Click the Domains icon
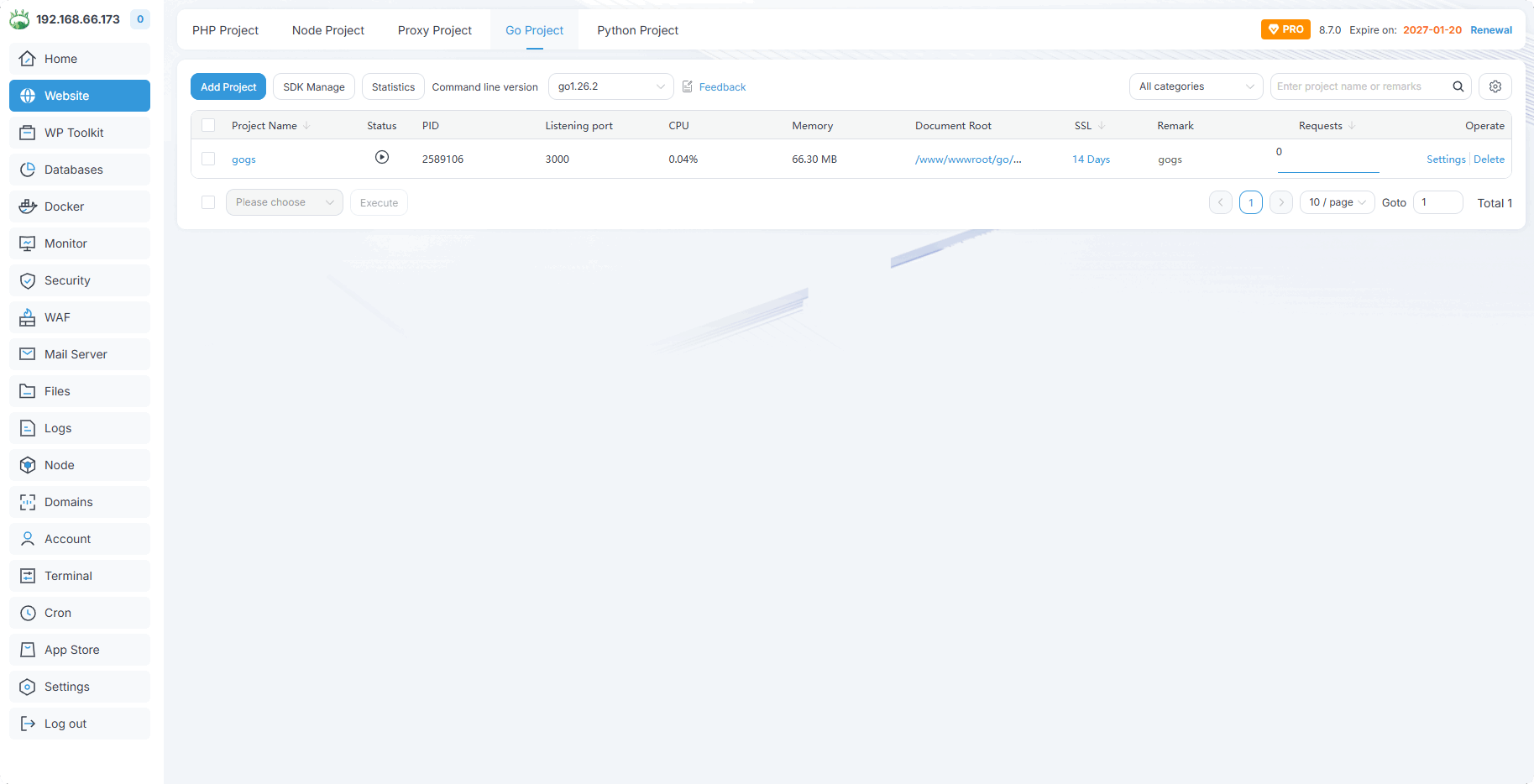Image resolution: width=1534 pixels, height=784 pixels. [28, 502]
